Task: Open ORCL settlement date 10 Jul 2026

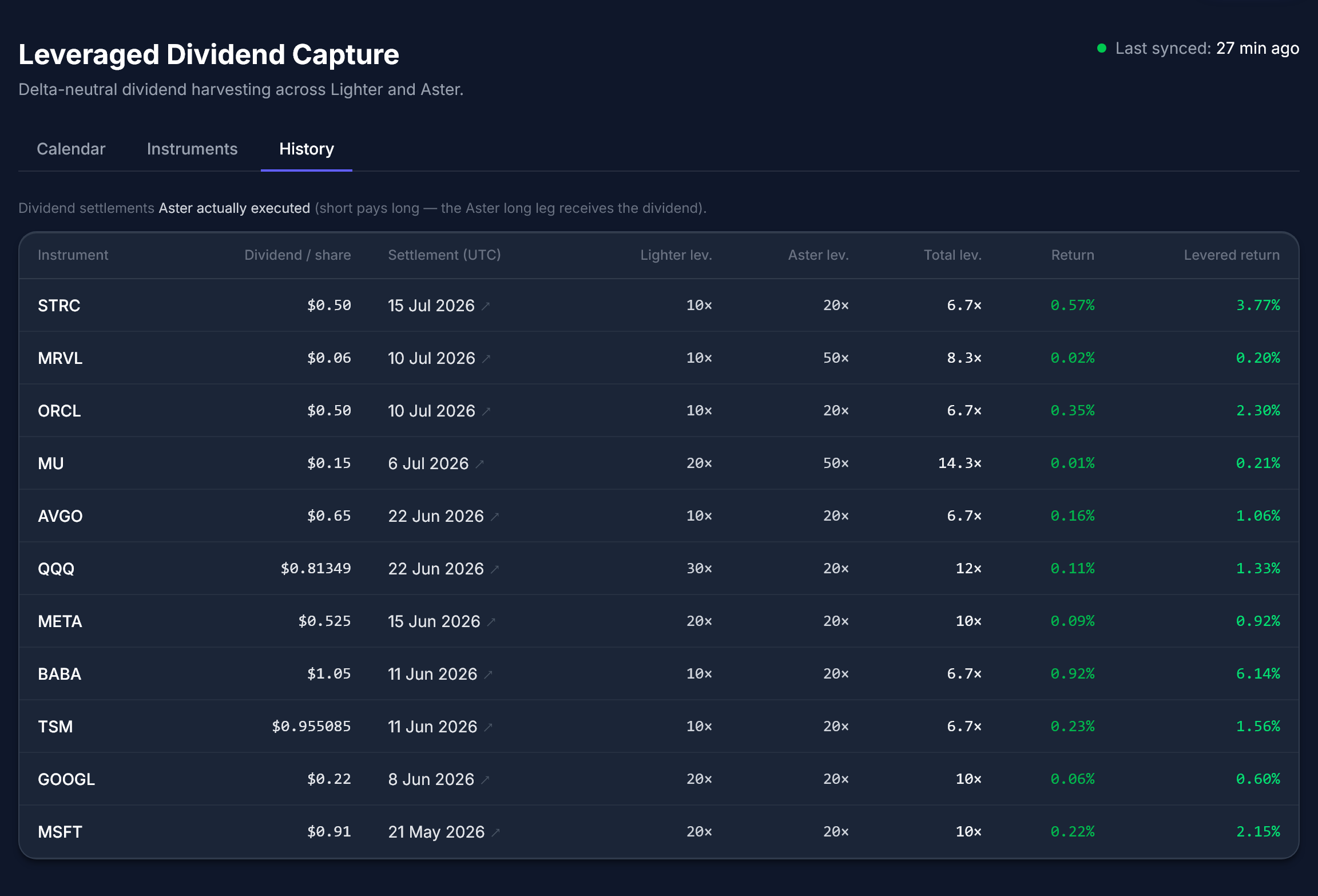Action: [x=431, y=411]
